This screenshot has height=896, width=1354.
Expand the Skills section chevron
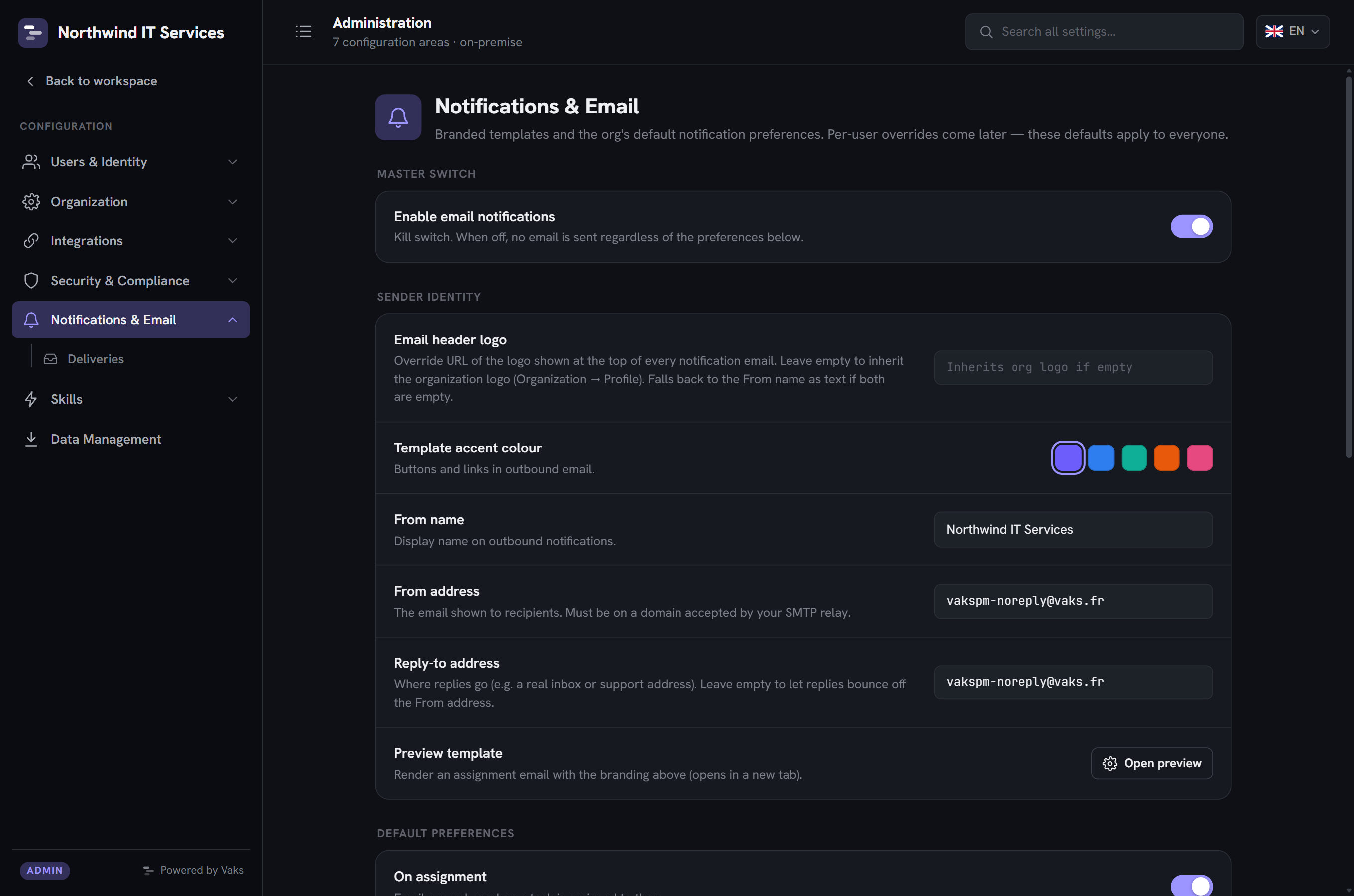[x=232, y=399]
